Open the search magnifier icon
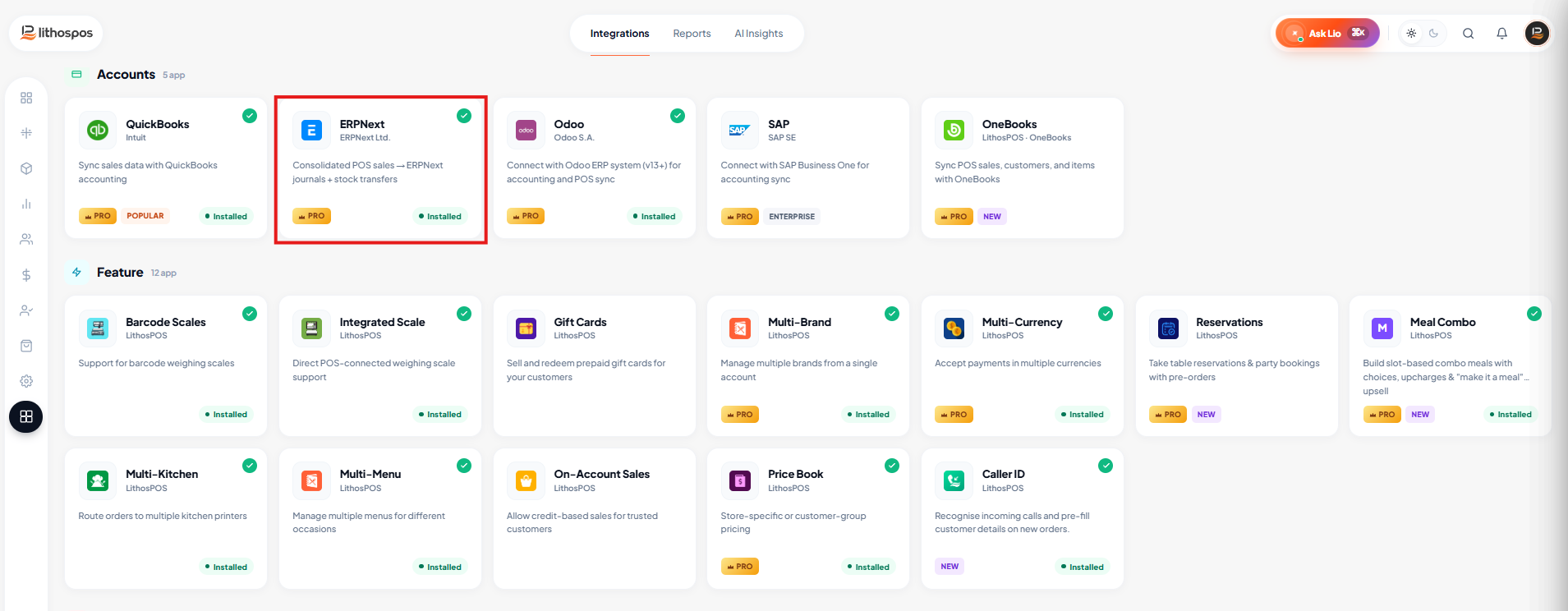This screenshot has width=1568, height=611. (1468, 34)
